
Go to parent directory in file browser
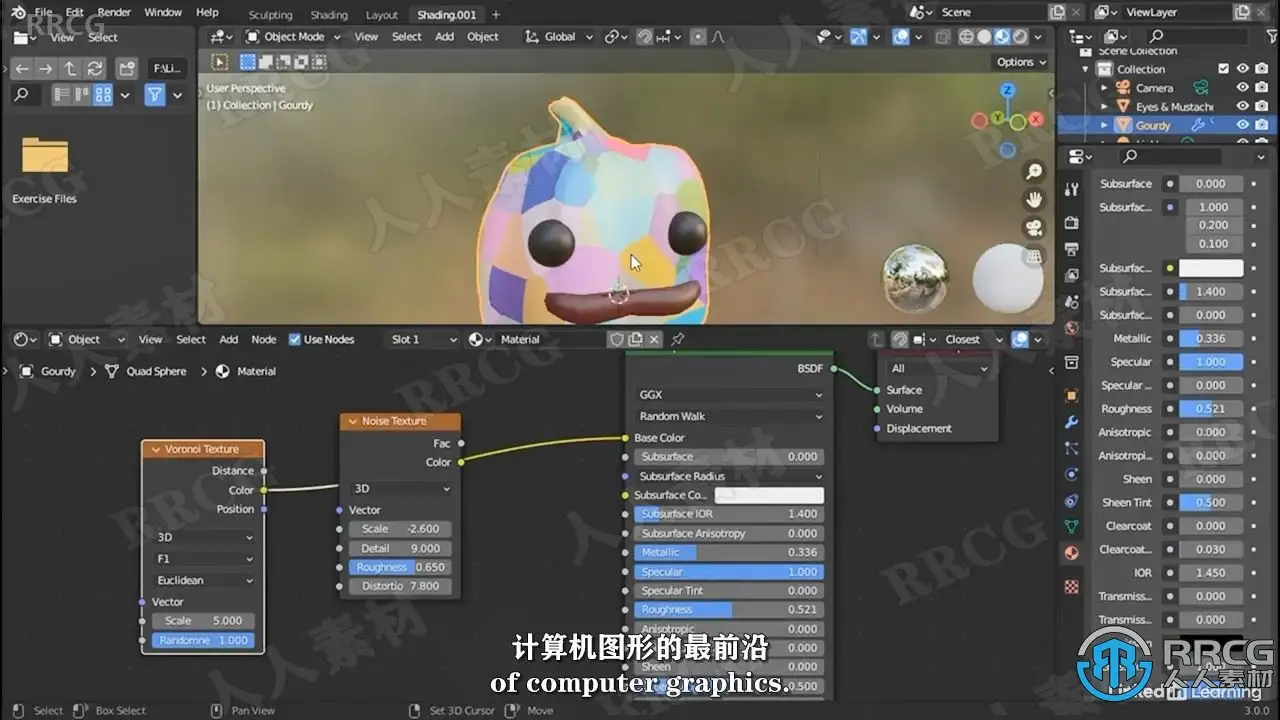tap(70, 69)
